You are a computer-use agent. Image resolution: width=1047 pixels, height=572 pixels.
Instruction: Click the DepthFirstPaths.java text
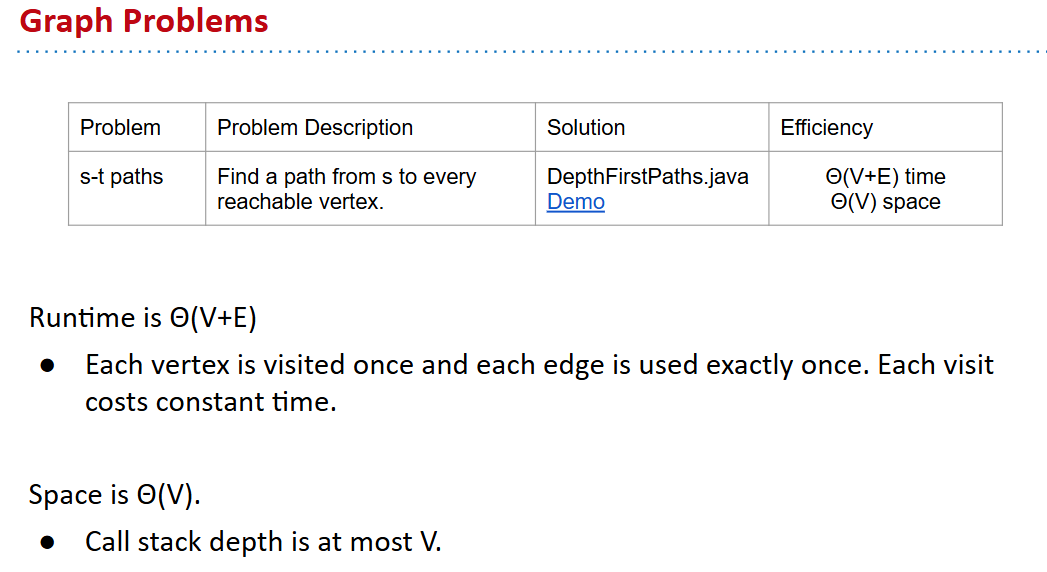647,177
